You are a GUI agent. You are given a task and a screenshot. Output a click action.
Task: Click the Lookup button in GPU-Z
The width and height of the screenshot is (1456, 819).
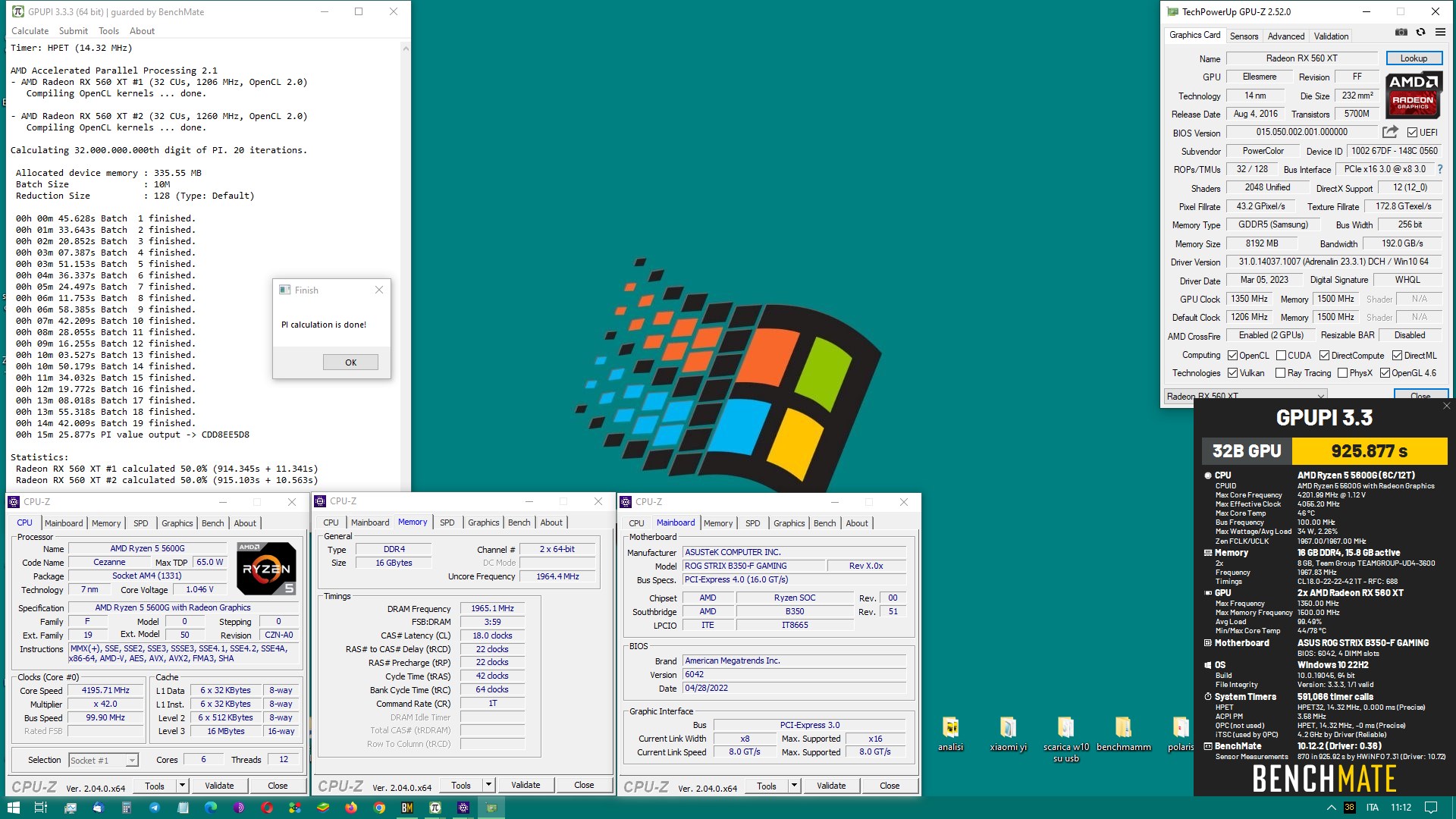[1414, 58]
